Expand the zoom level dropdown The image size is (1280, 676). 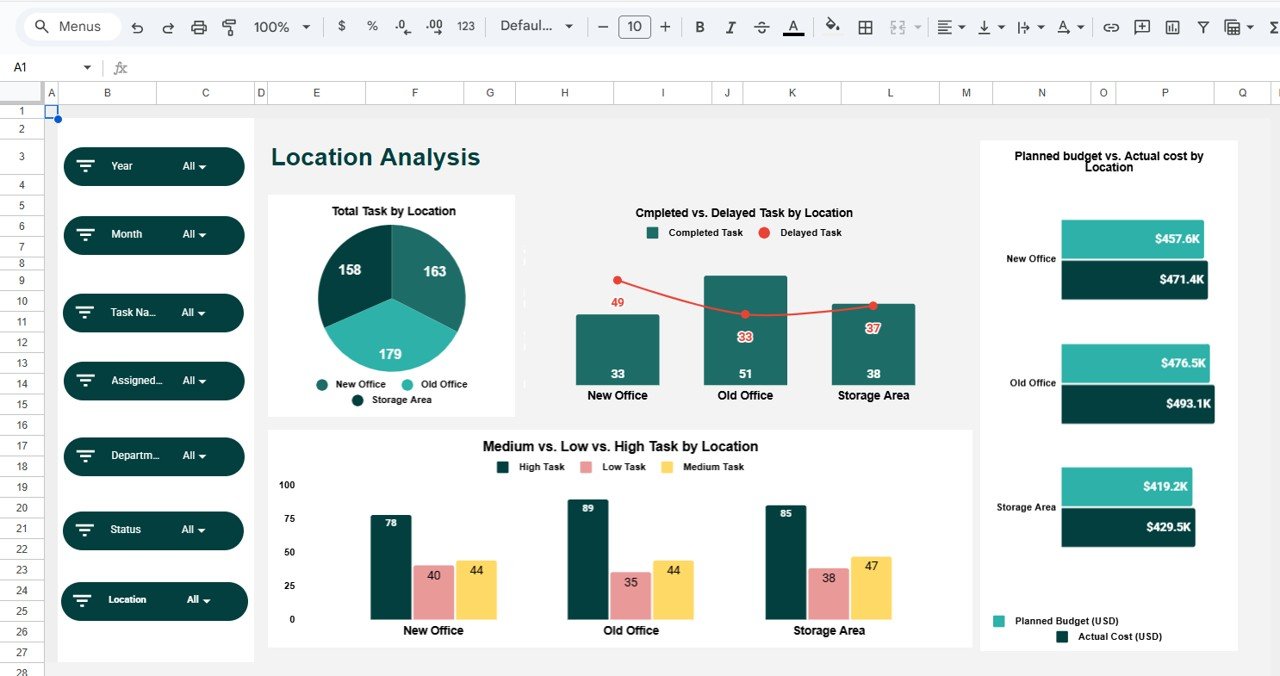pyautogui.click(x=281, y=27)
